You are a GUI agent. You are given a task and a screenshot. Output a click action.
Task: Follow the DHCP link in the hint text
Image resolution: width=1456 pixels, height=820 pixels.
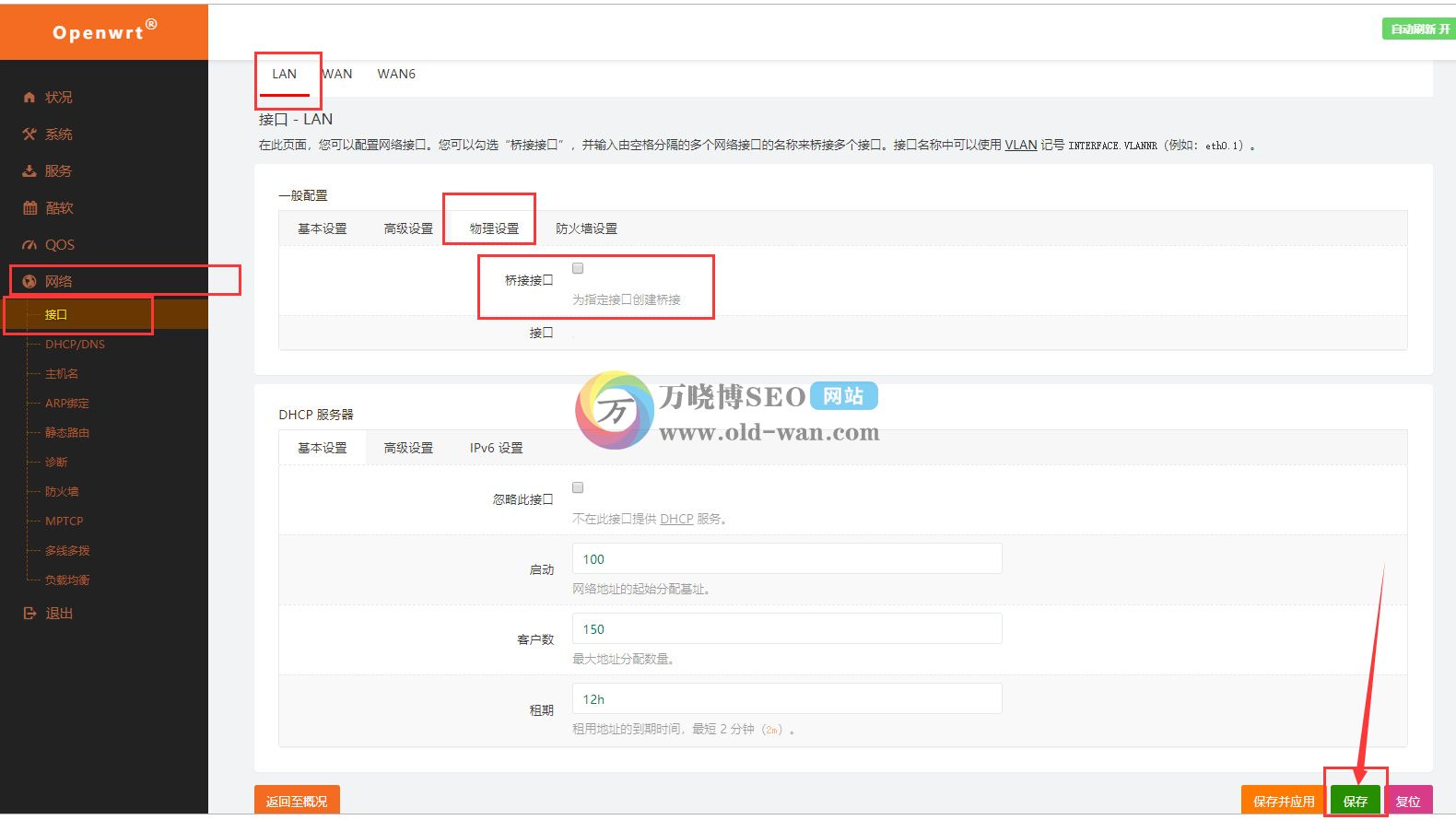676,519
